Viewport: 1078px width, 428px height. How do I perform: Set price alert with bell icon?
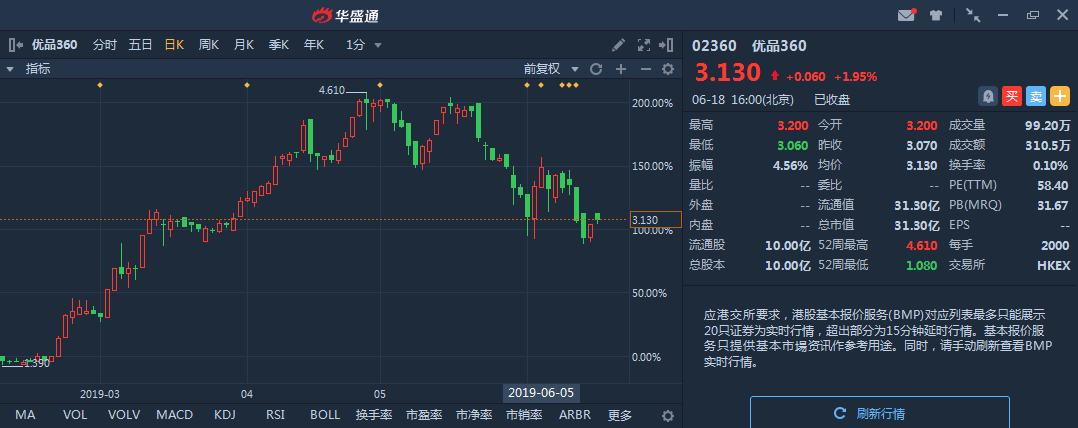(987, 96)
